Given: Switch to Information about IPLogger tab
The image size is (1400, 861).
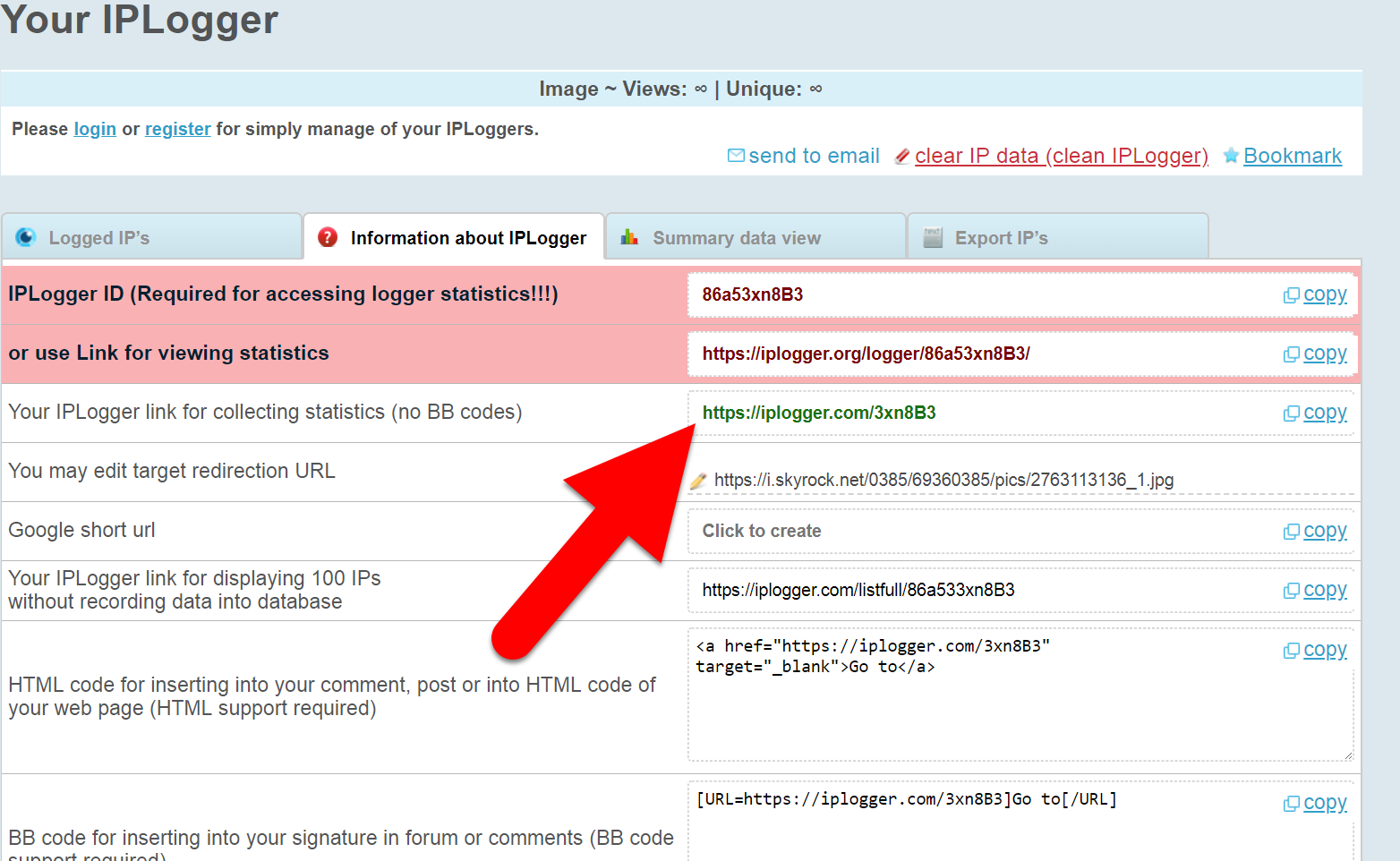Looking at the screenshot, I should click(454, 237).
